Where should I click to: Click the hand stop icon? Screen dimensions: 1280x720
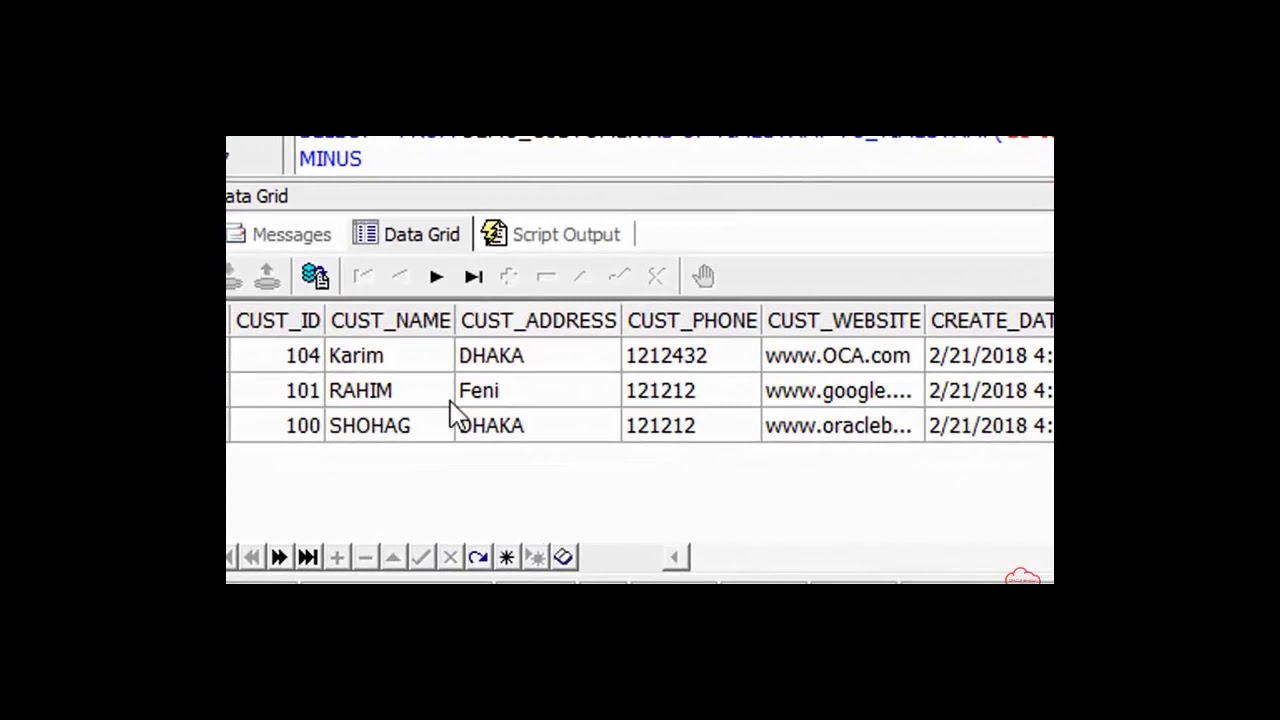pos(703,276)
